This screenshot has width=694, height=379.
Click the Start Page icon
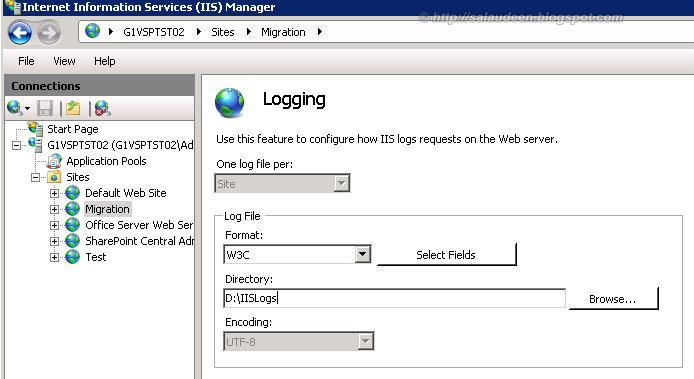click(35, 128)
